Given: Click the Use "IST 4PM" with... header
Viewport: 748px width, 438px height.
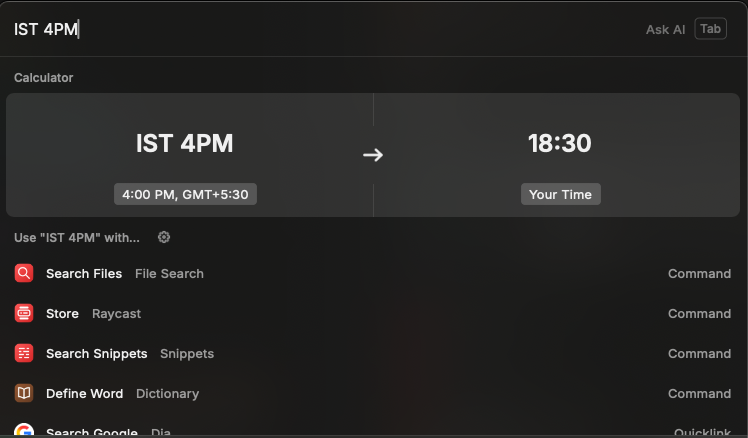Looking at the screenshot, I should pyautogui.click(x=77, y=237).
